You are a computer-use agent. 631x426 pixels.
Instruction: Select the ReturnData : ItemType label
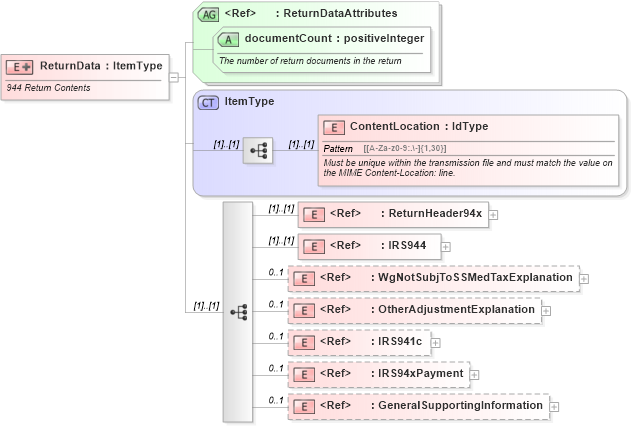(x=101, y=66)
